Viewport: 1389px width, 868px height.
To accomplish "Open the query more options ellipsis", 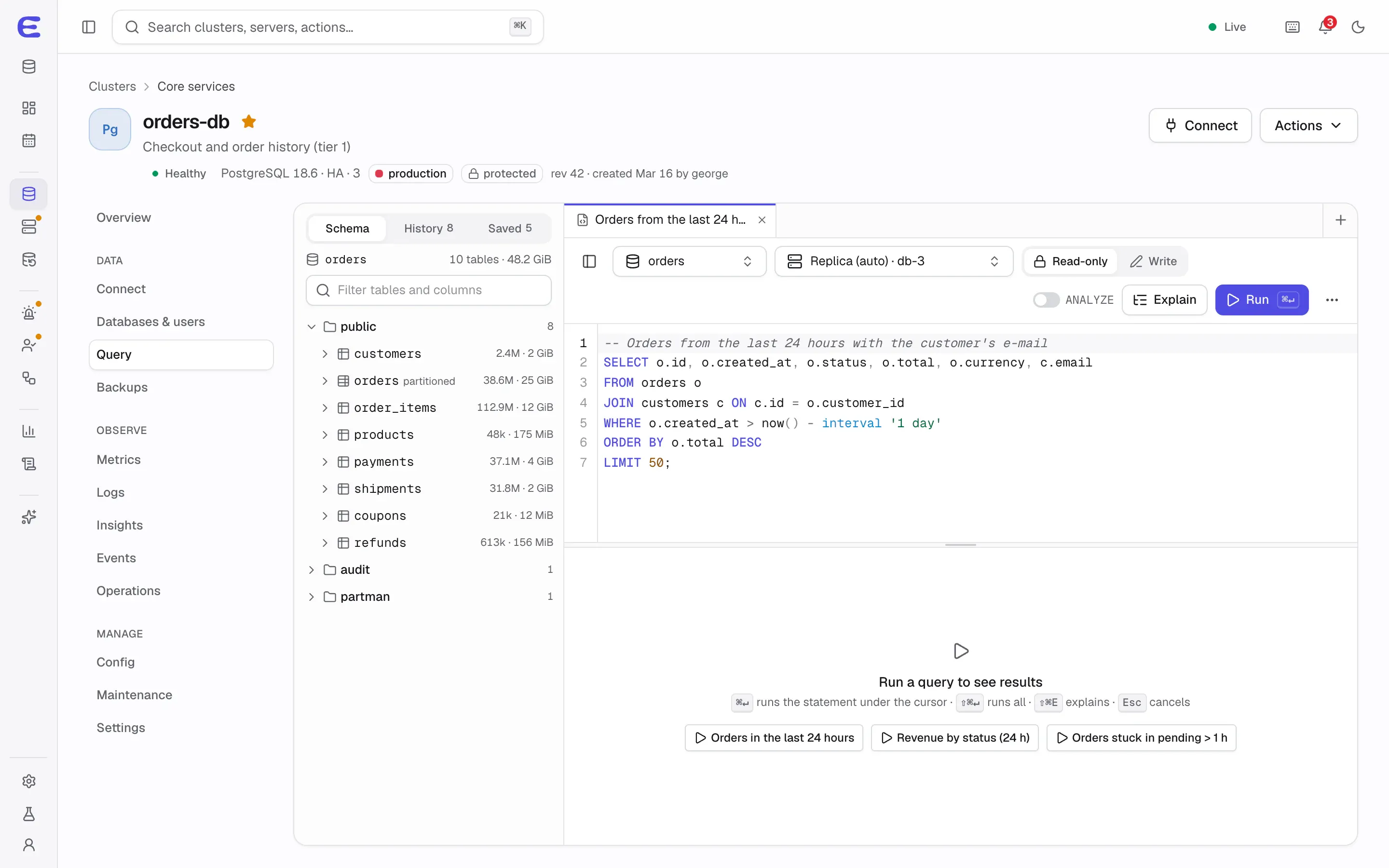I will (1332, 299).
